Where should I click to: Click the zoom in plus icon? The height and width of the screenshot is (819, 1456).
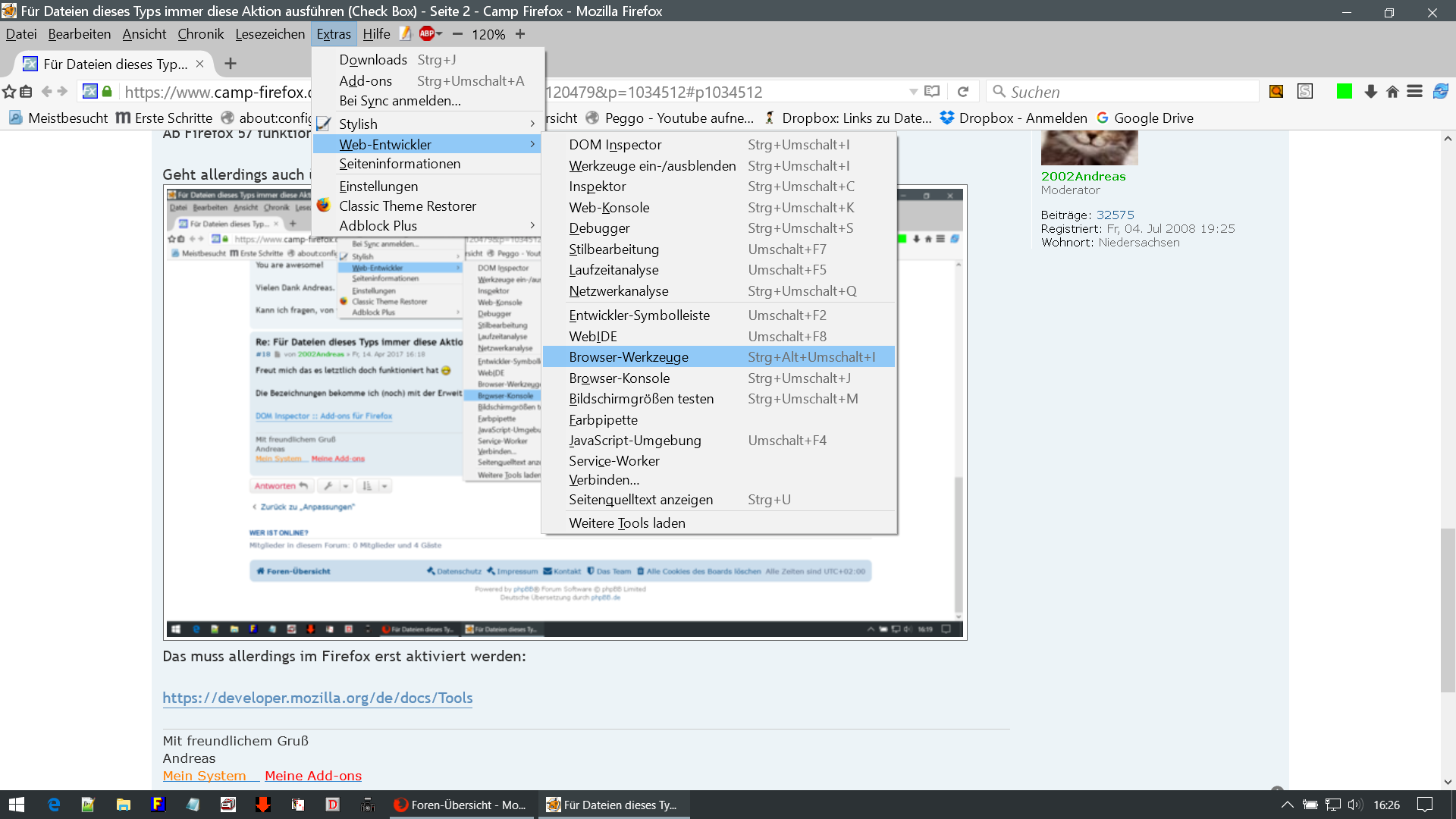pyautogui.click(x=520, y=34)
